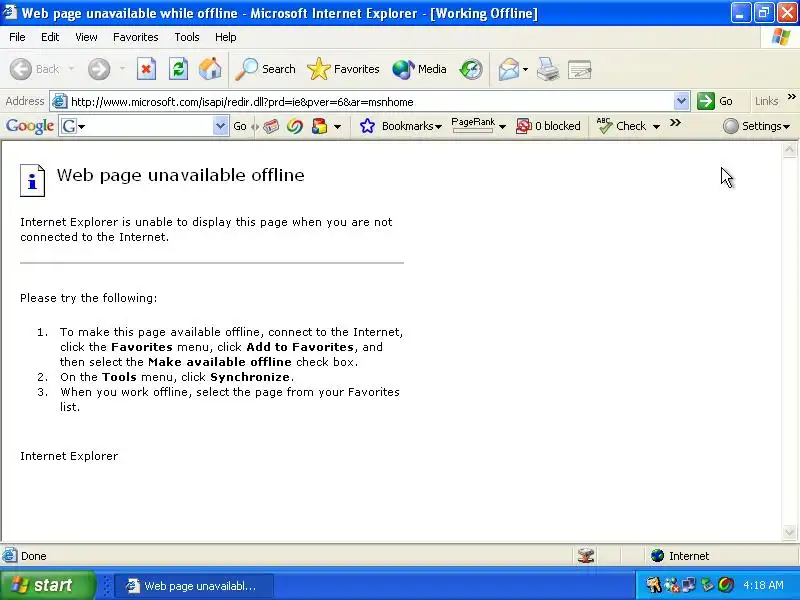The width and height of the screenshot is (800, 600).
Task: Click Google toolbar news icon
Action: (x=271, y=126)
